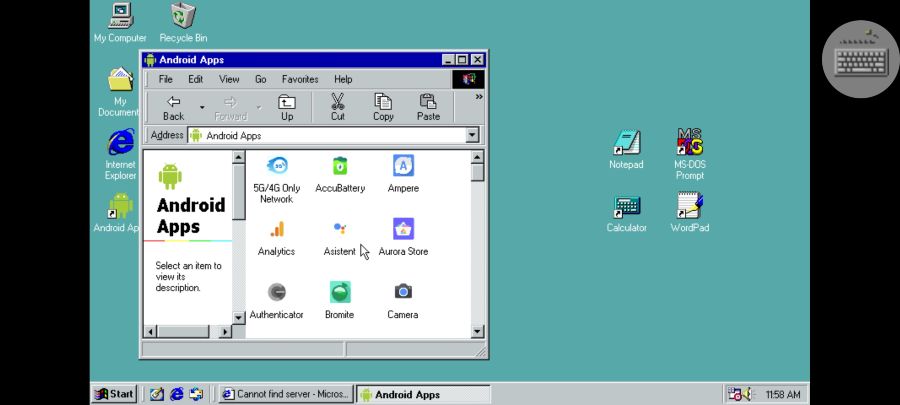This screenshot has height=405, width=900.
Task: Click the task scheduler tray icon
Action: [734, 394]
